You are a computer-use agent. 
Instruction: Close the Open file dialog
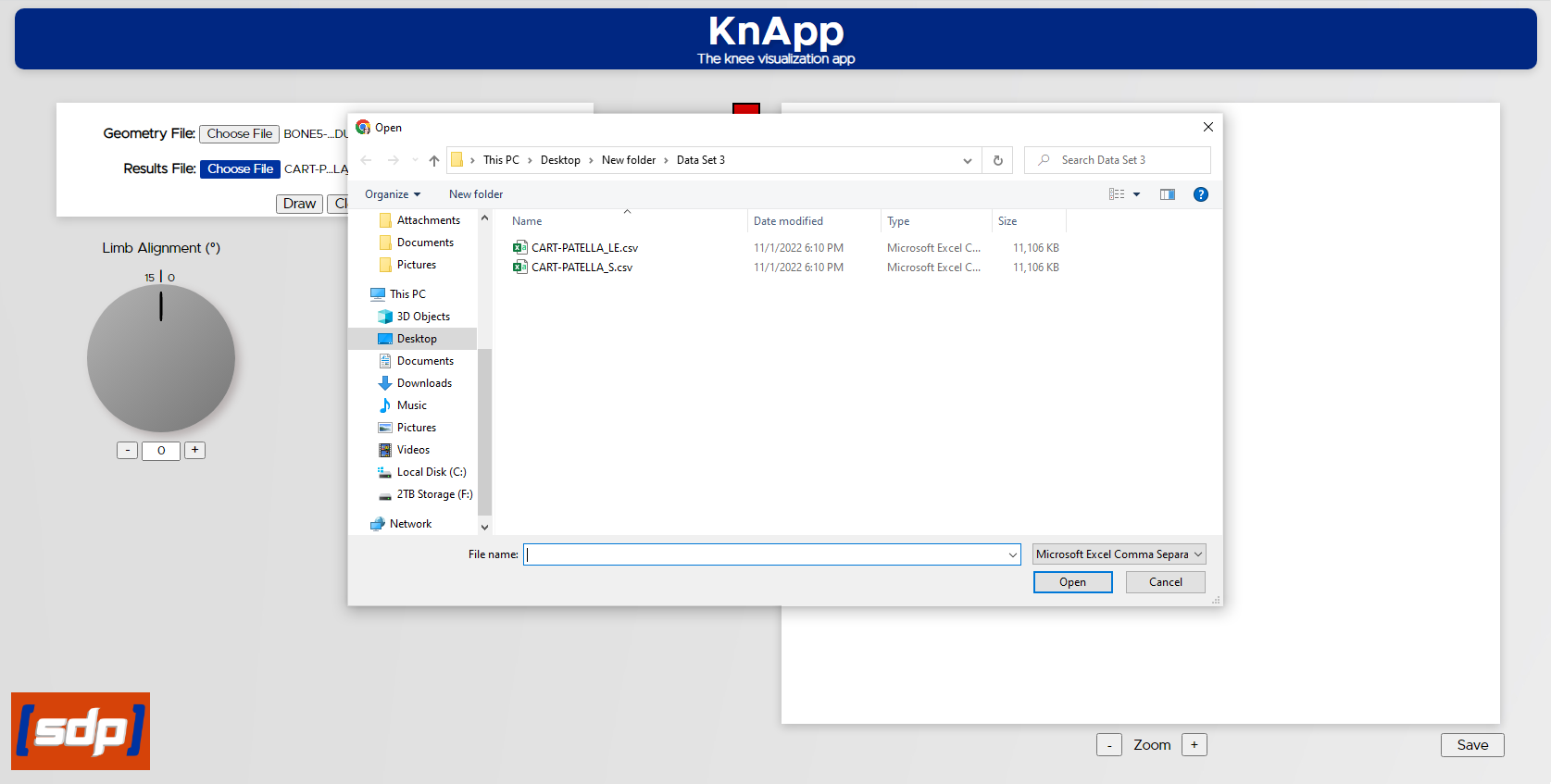click(1207, 127)
